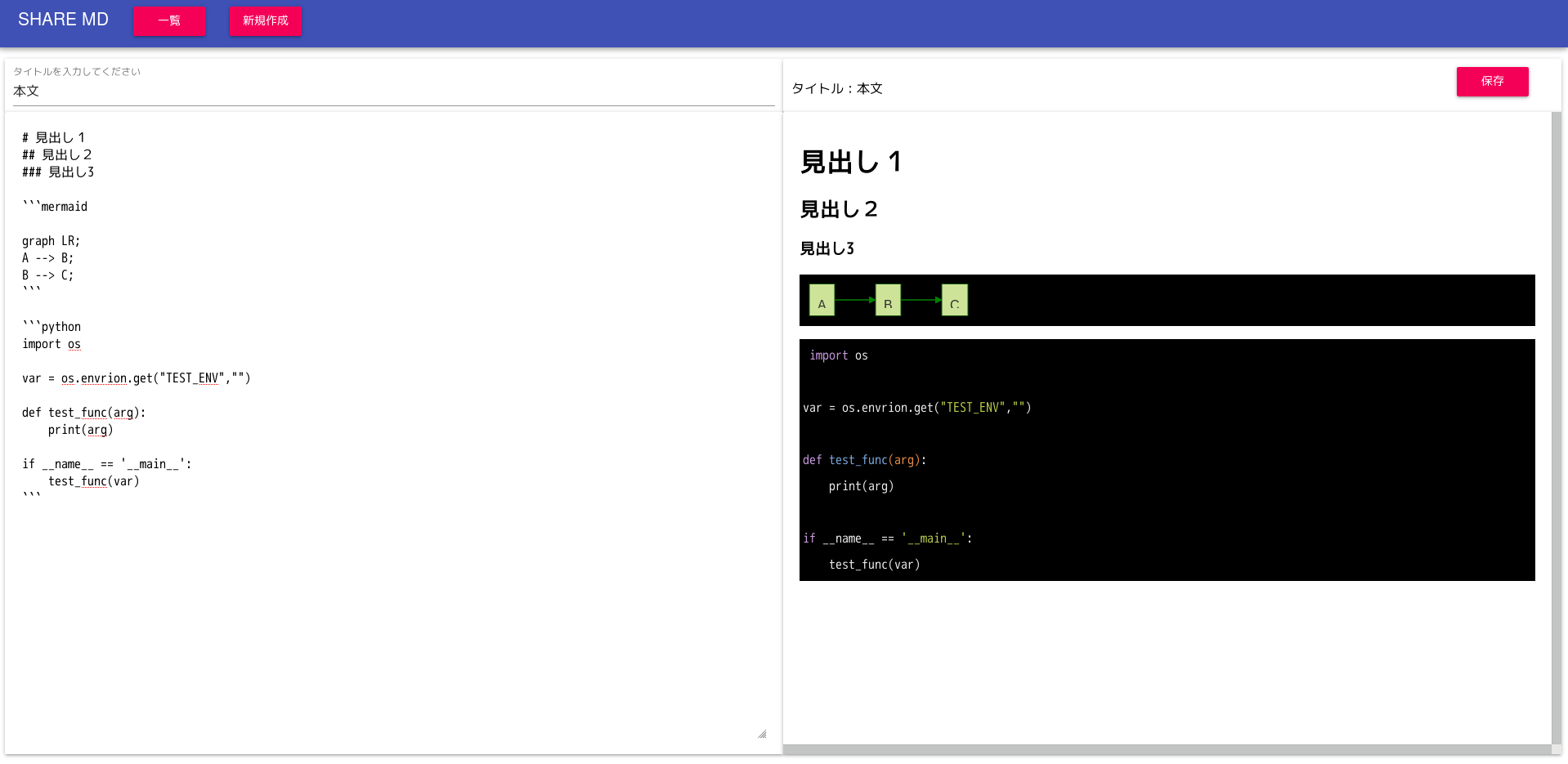Click the preview pane vertical scrollbar

point(1556,427)
